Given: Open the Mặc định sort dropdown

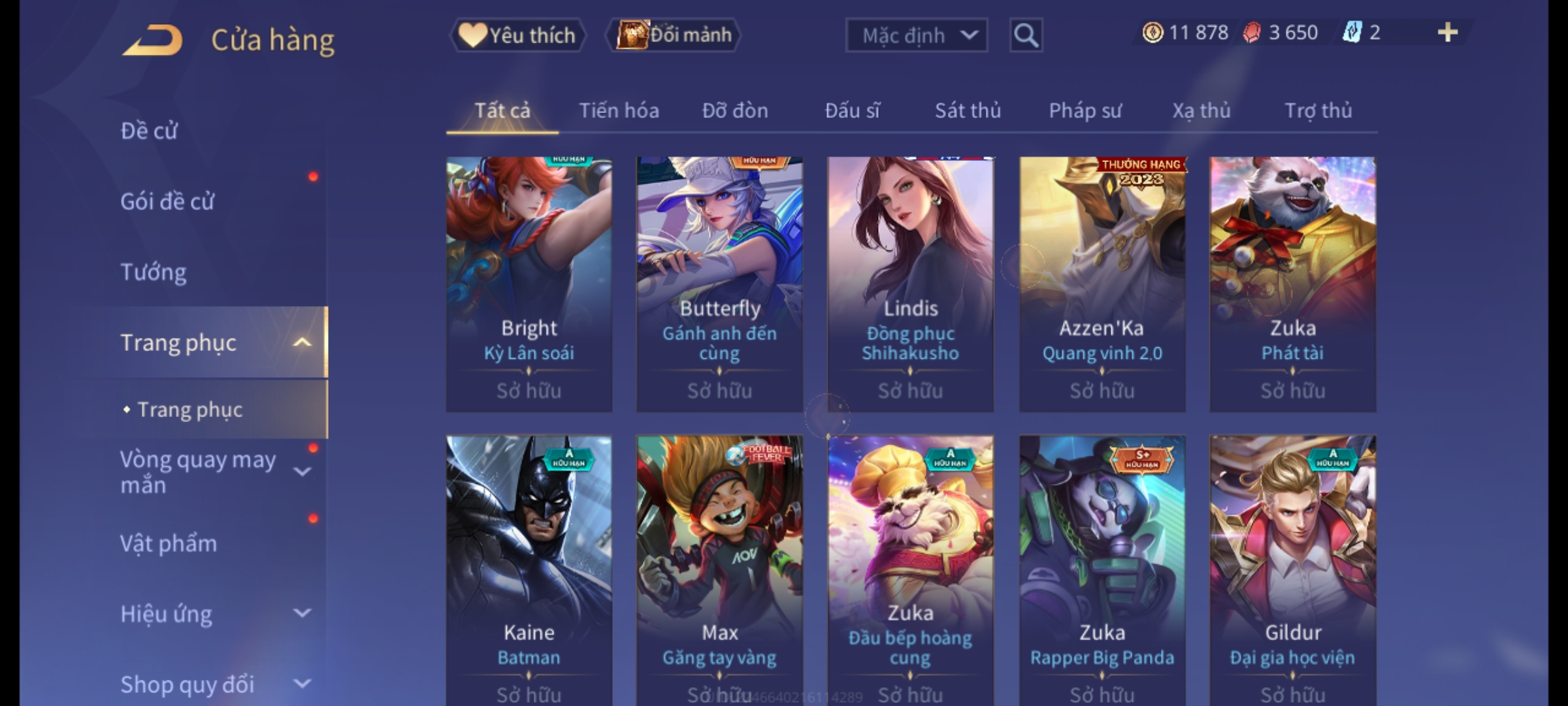Looking at the screenshot, I should [x=916, y=35].
